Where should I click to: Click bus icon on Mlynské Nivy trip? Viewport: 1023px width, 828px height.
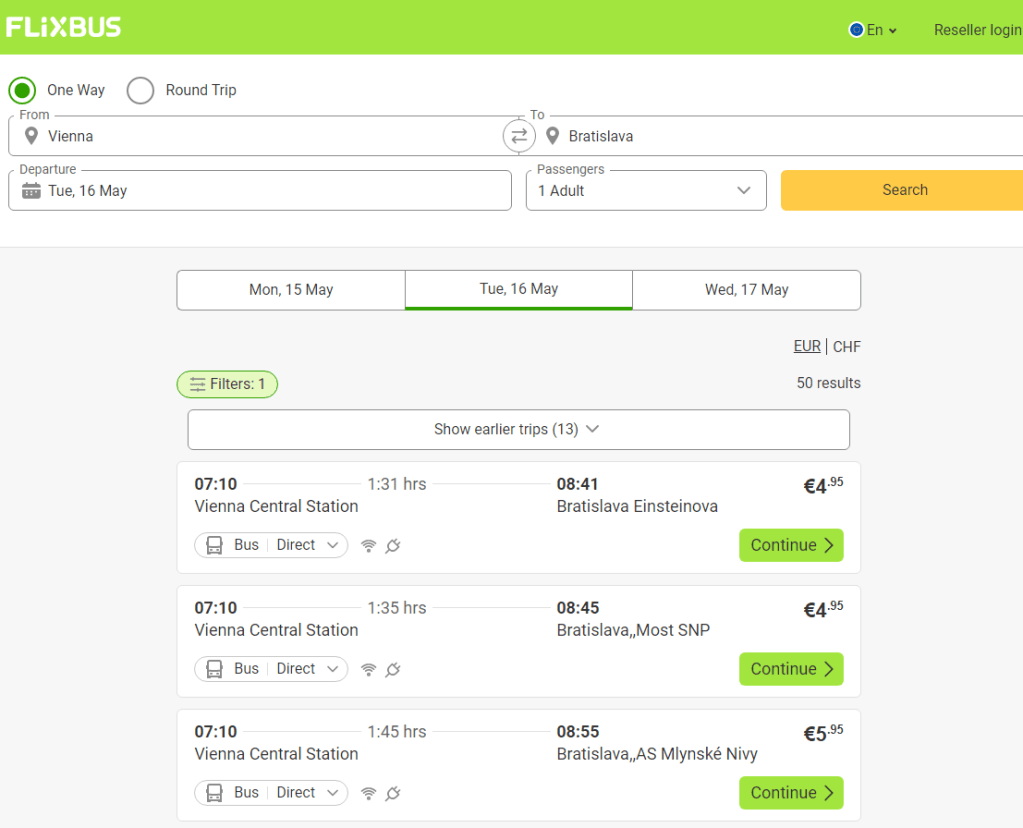[214, 793]
